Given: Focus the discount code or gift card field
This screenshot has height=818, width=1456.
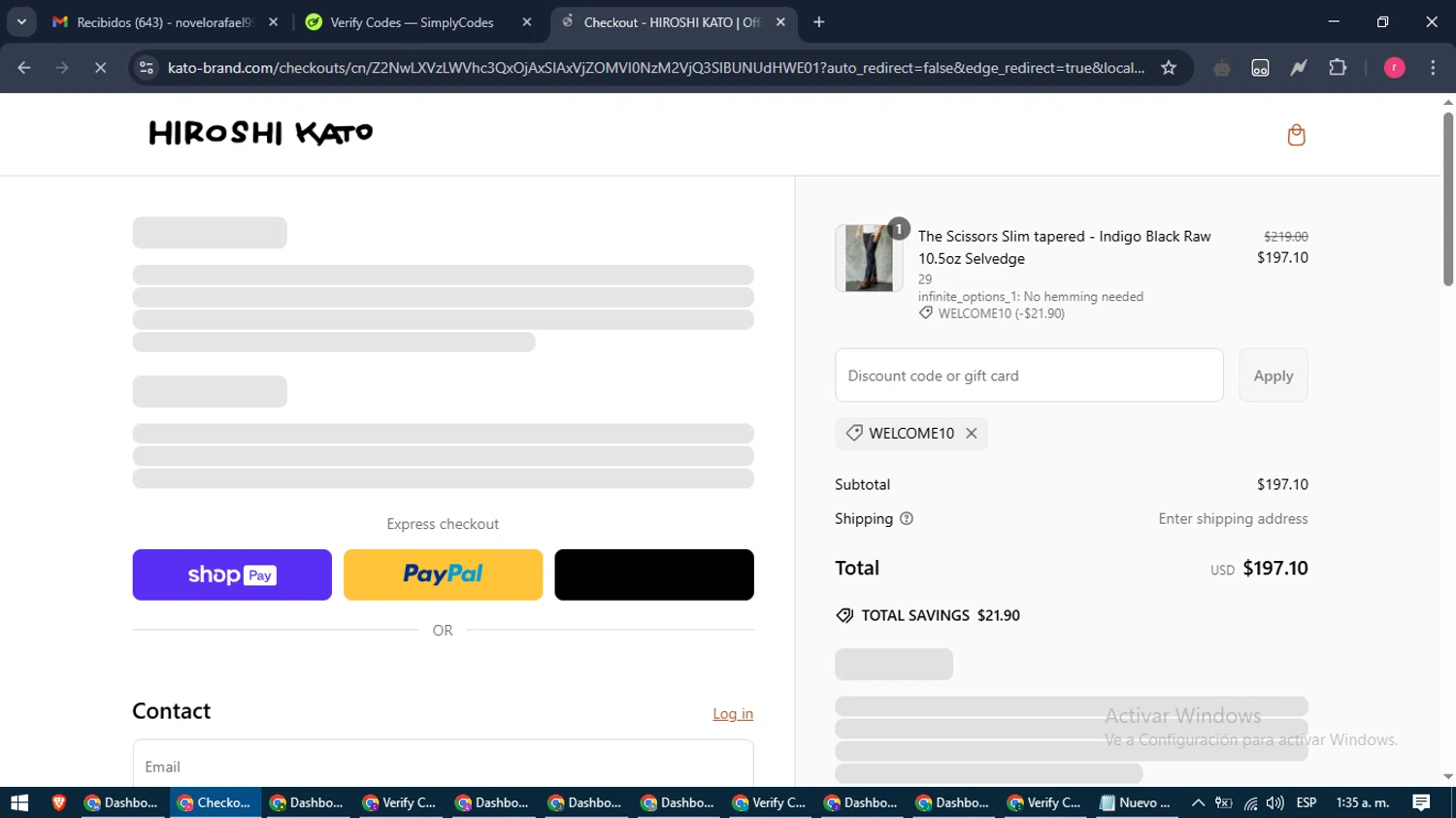Looking at the screenshot, I should pos(1029,376).
